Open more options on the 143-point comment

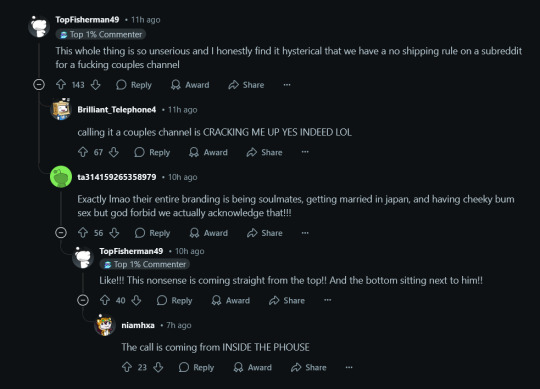pyautogui.click(x=287, y=85)
